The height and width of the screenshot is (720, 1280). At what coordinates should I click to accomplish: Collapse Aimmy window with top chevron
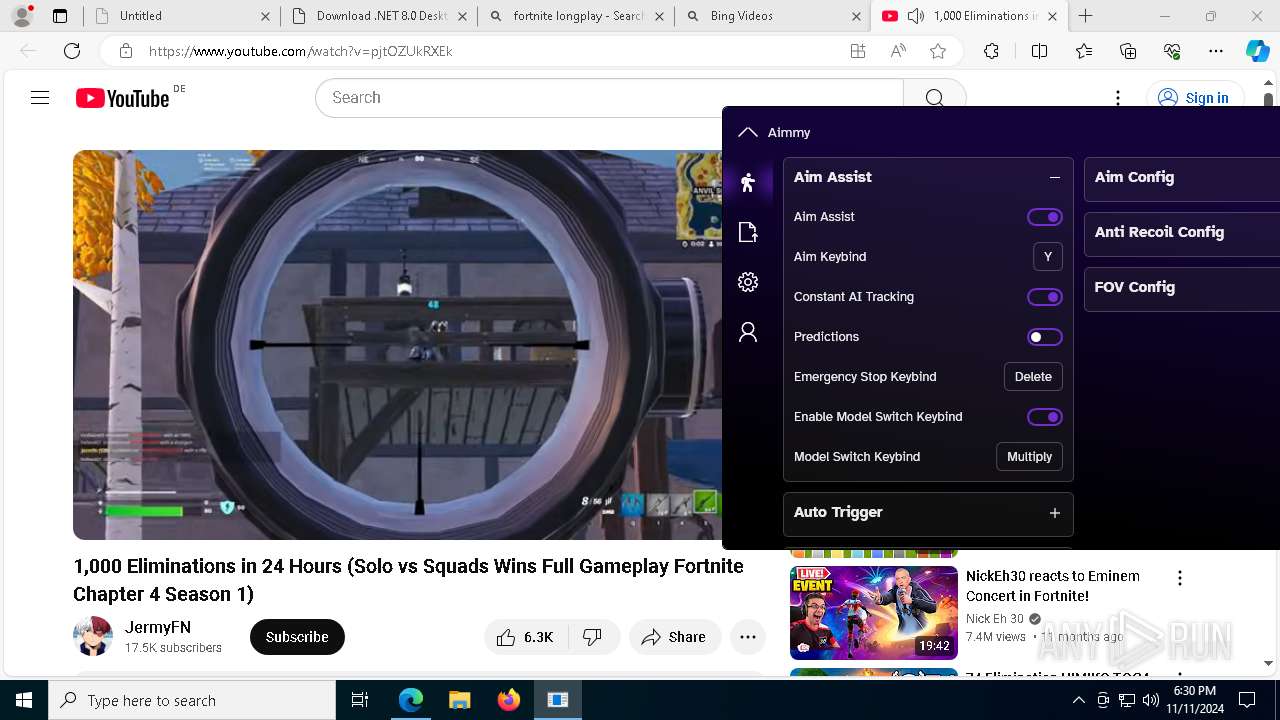click(748, 132)
